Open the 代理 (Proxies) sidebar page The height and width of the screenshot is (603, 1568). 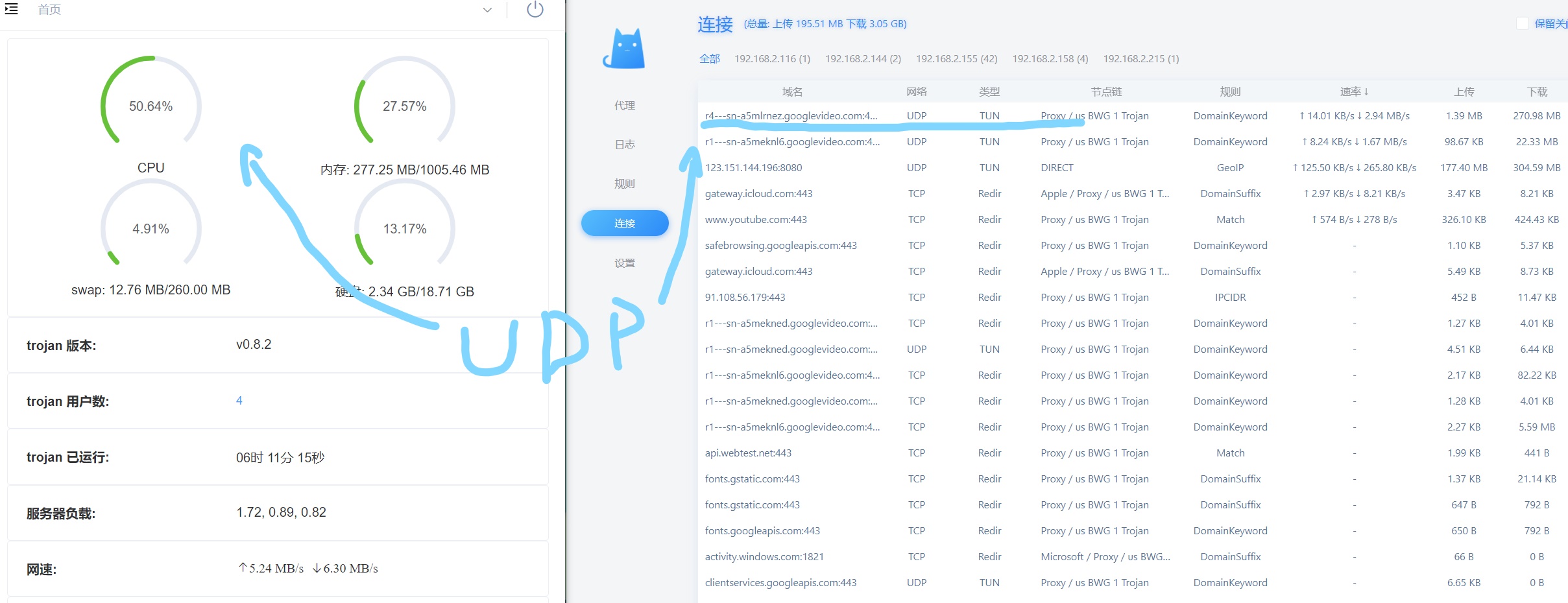(624, 105)
